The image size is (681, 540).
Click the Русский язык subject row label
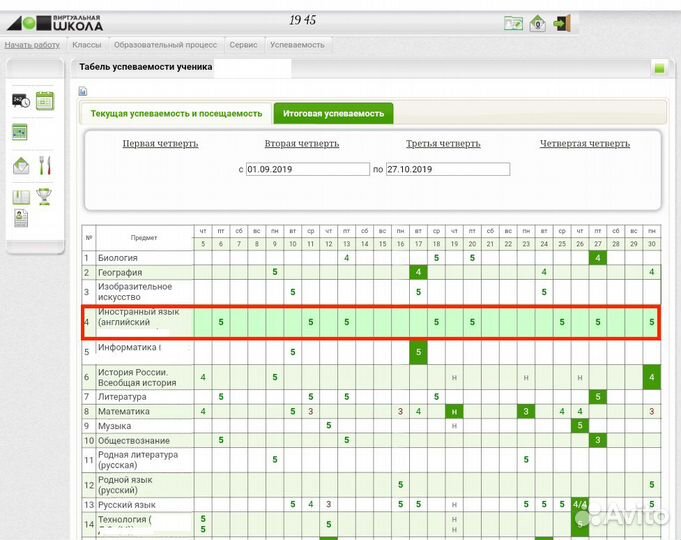[127, 505]
